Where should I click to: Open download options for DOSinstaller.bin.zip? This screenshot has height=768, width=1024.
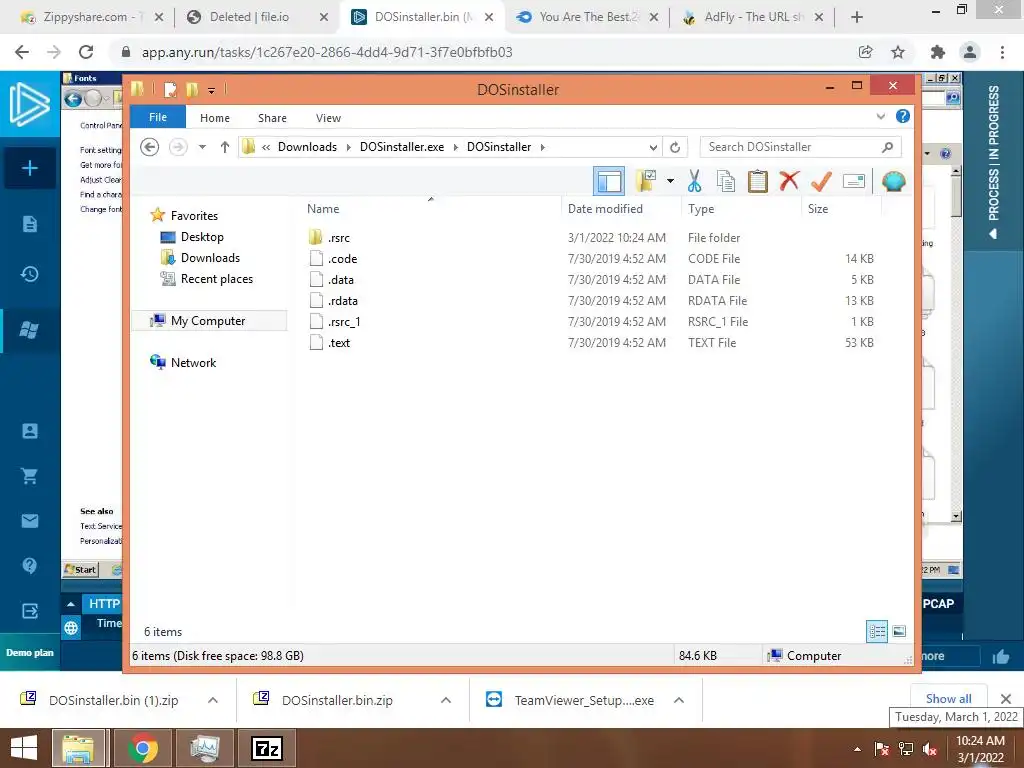(446, 700)
